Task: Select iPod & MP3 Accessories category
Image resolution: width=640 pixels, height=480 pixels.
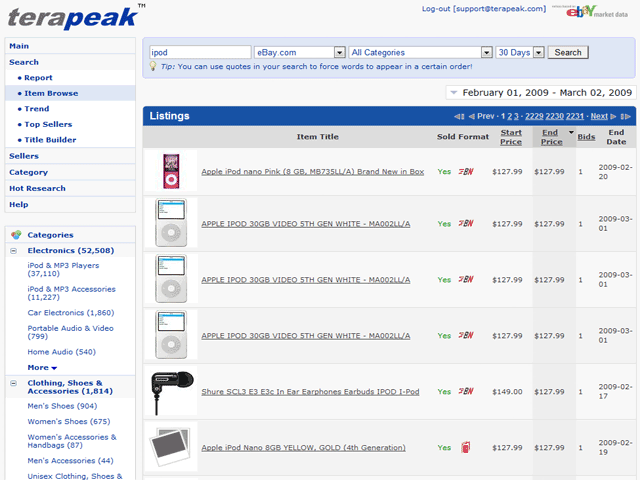Action: (71, 293)
